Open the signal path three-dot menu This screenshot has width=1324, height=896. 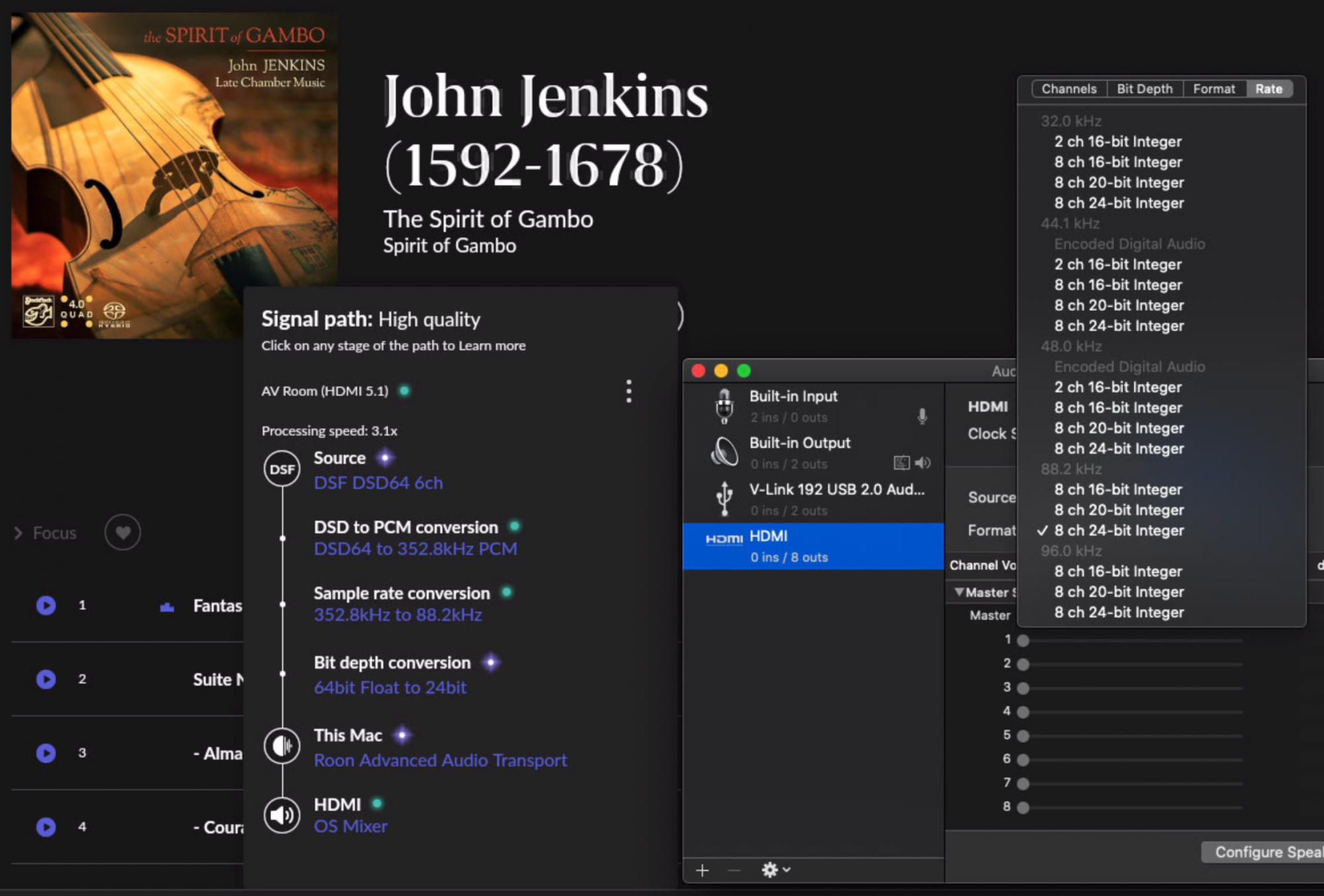point(628,391)
